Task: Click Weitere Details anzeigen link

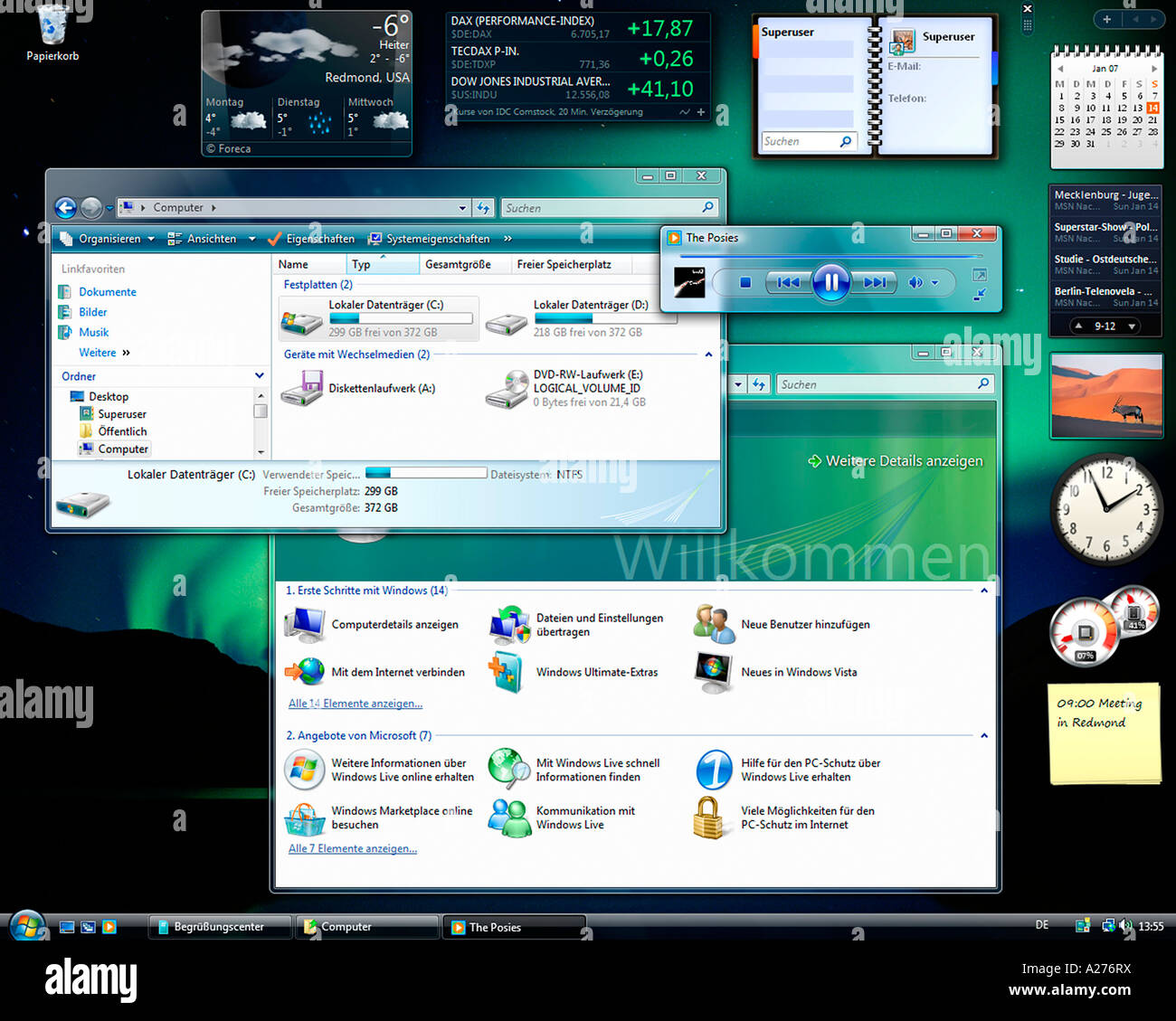Action: click(x=896, y=461)
